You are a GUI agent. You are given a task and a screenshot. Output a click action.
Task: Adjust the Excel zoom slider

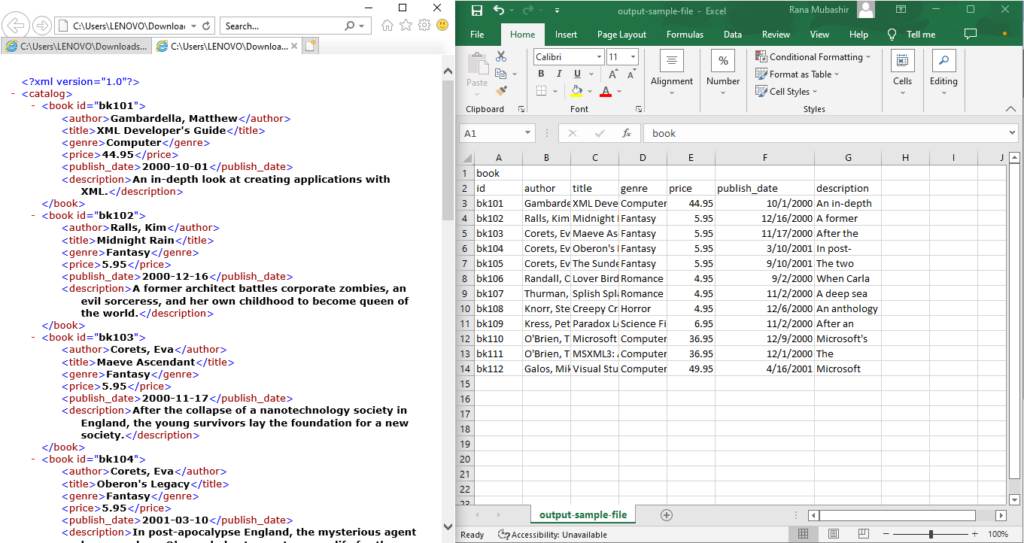click(930, 534)
